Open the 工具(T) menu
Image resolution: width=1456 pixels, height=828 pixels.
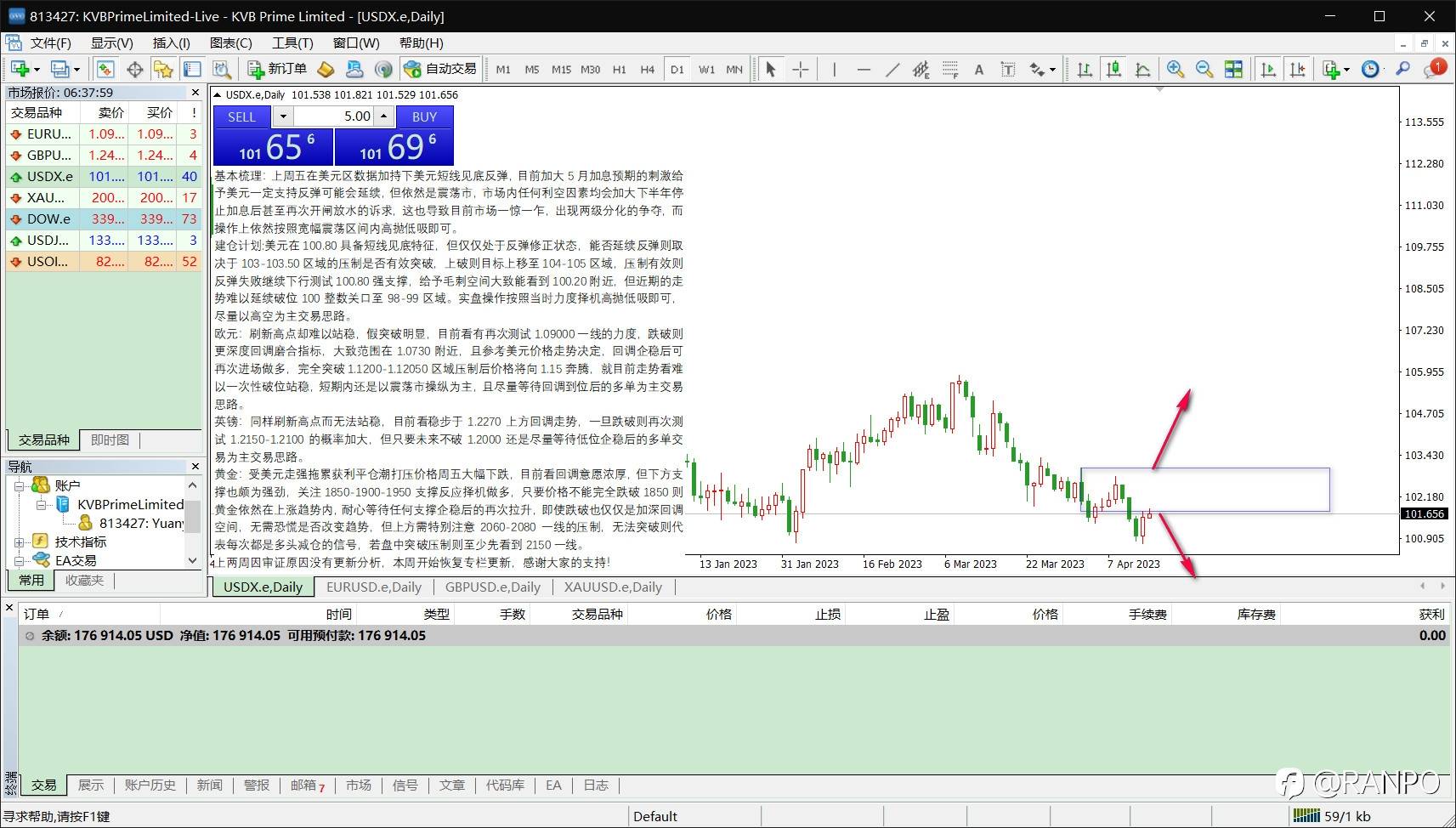click(292, 43)
